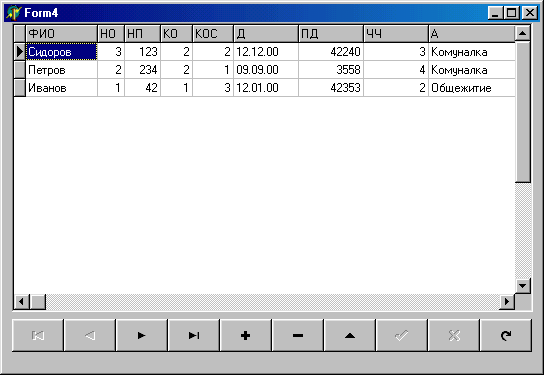Edit record with up-triangle navigator button
Image resolution: width=544 pixels, height=375 pixels.
click(x=350, y=335)
